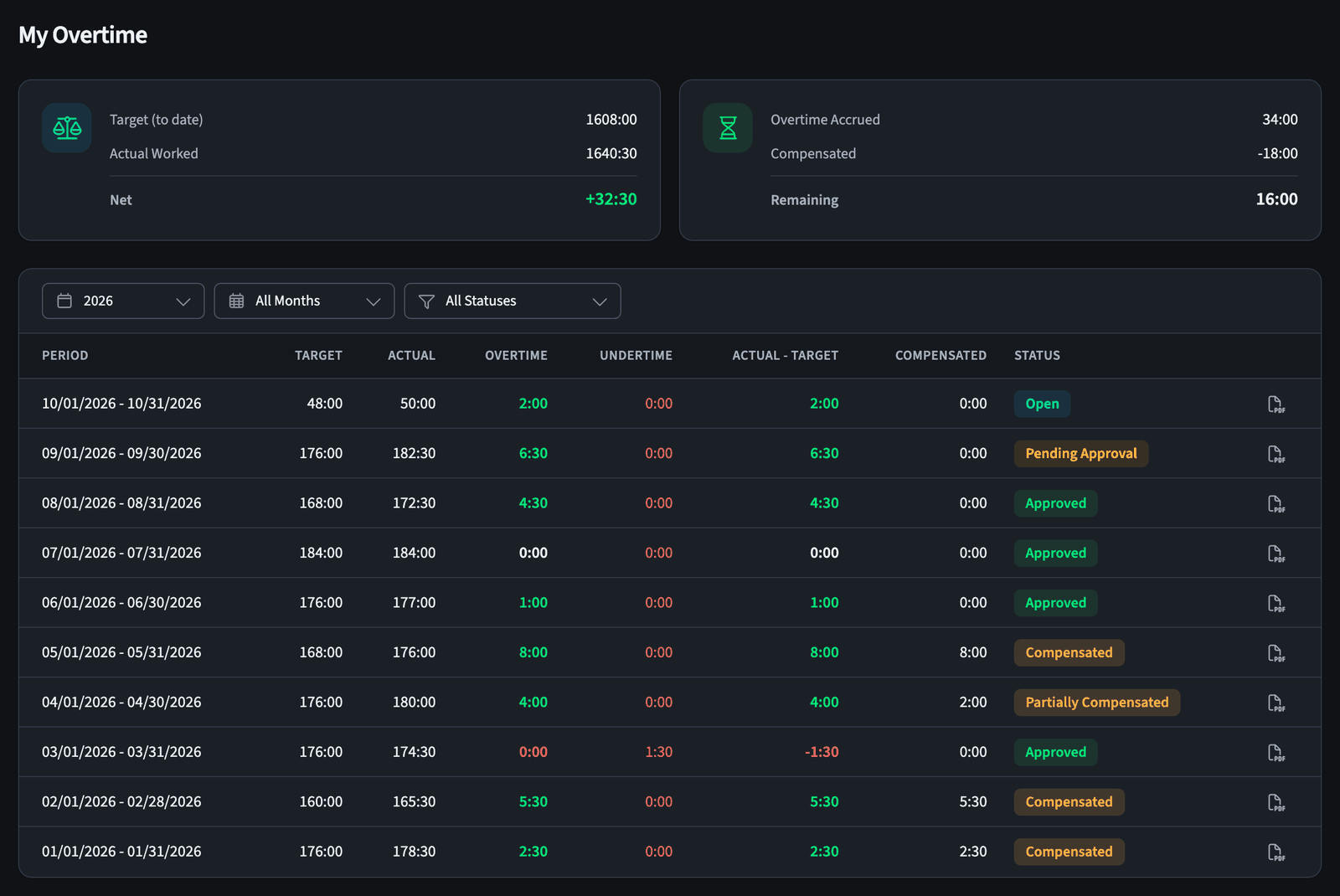Screen dimensions: 1340x896
Task: Click Approved badge in March 2026 row
Action: click(1055, 752)
